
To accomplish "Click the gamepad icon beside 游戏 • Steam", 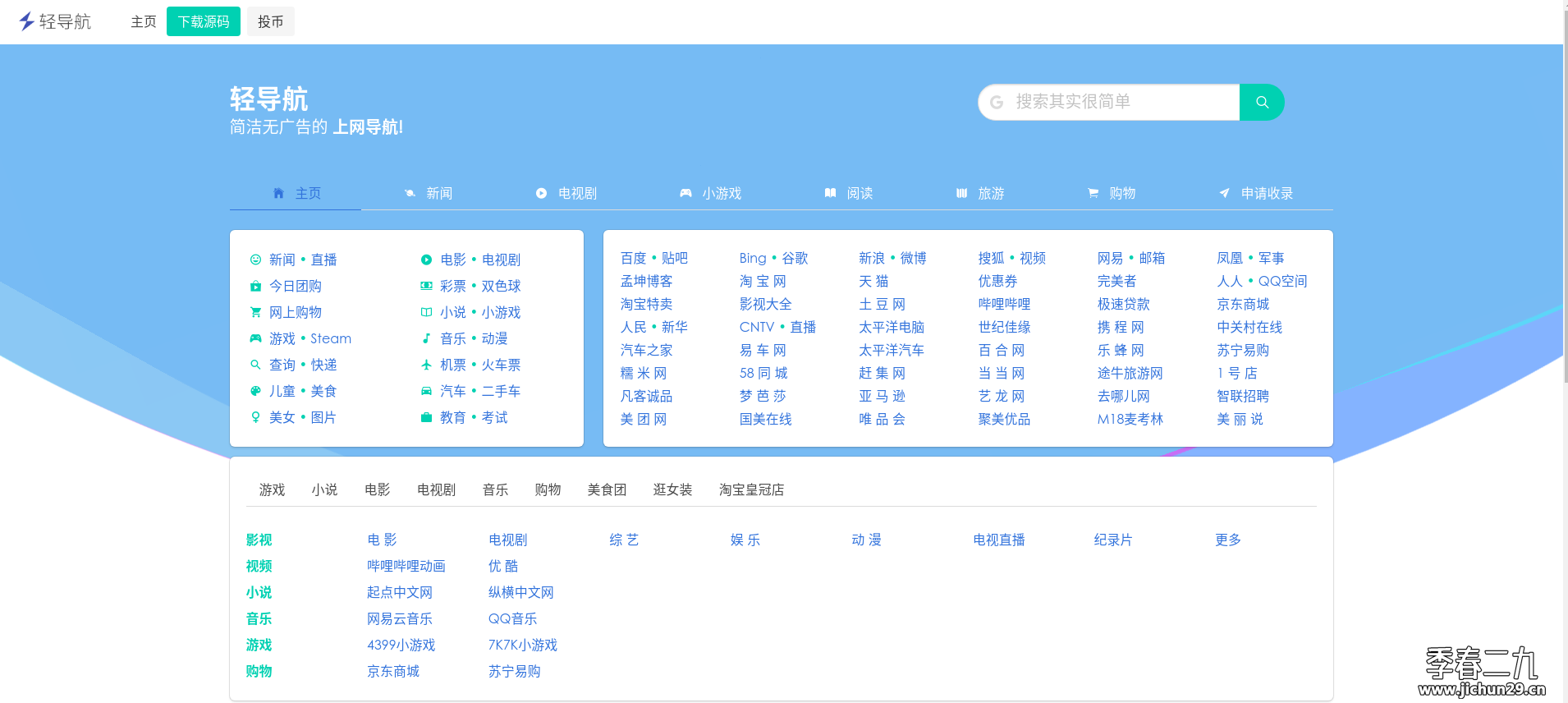I will pos(255,338).
